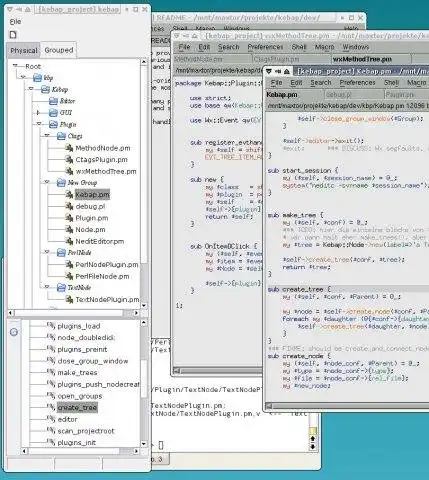Select close_group_window in methods list
Viewport: 429px width, 480px height.
tap(93, 361)
